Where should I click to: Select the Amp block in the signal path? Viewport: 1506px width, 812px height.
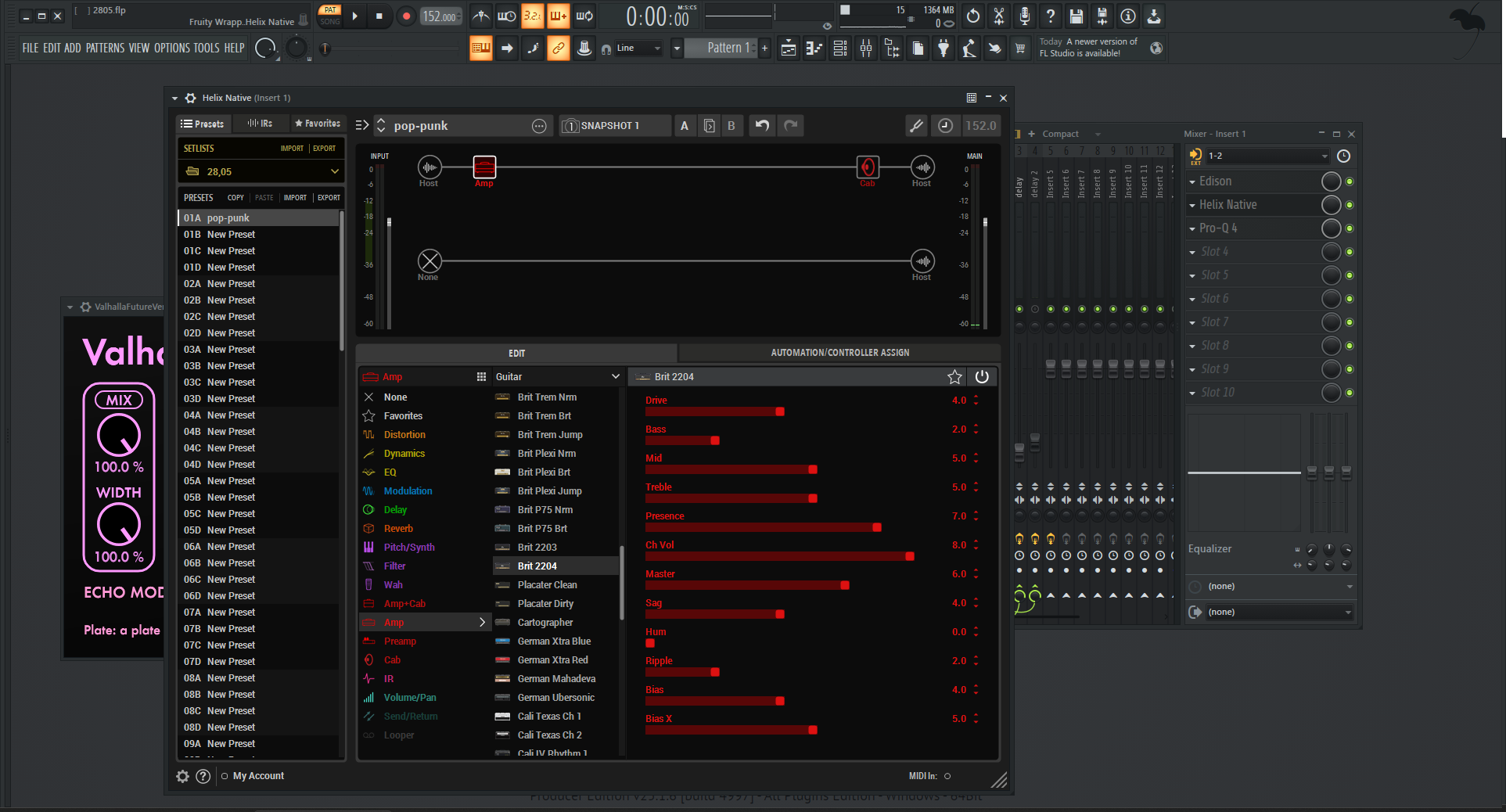[484, 167]
